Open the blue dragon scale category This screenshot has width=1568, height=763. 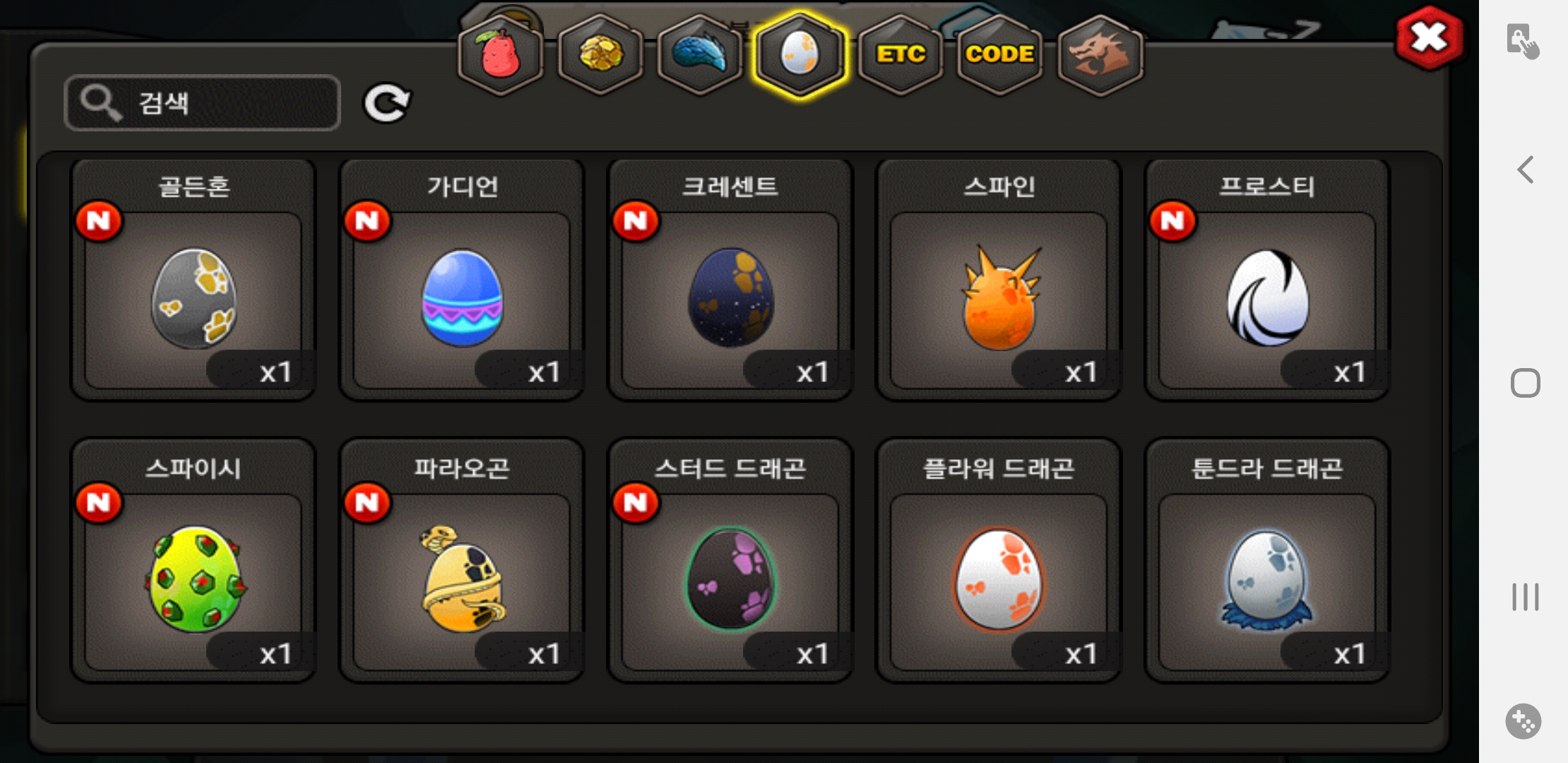[x=700, y=54]
